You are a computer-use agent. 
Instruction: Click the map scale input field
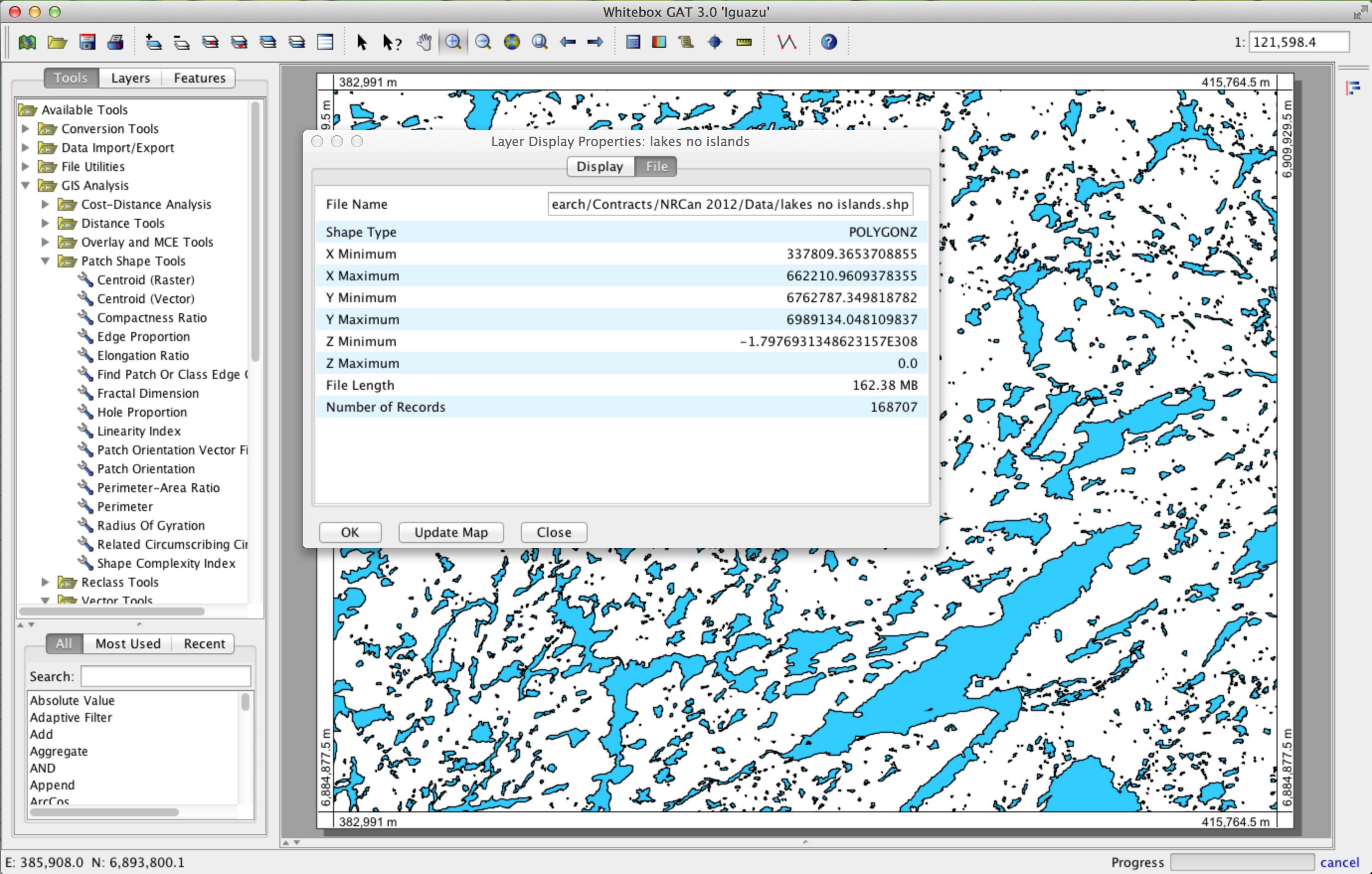[1299, 42]
